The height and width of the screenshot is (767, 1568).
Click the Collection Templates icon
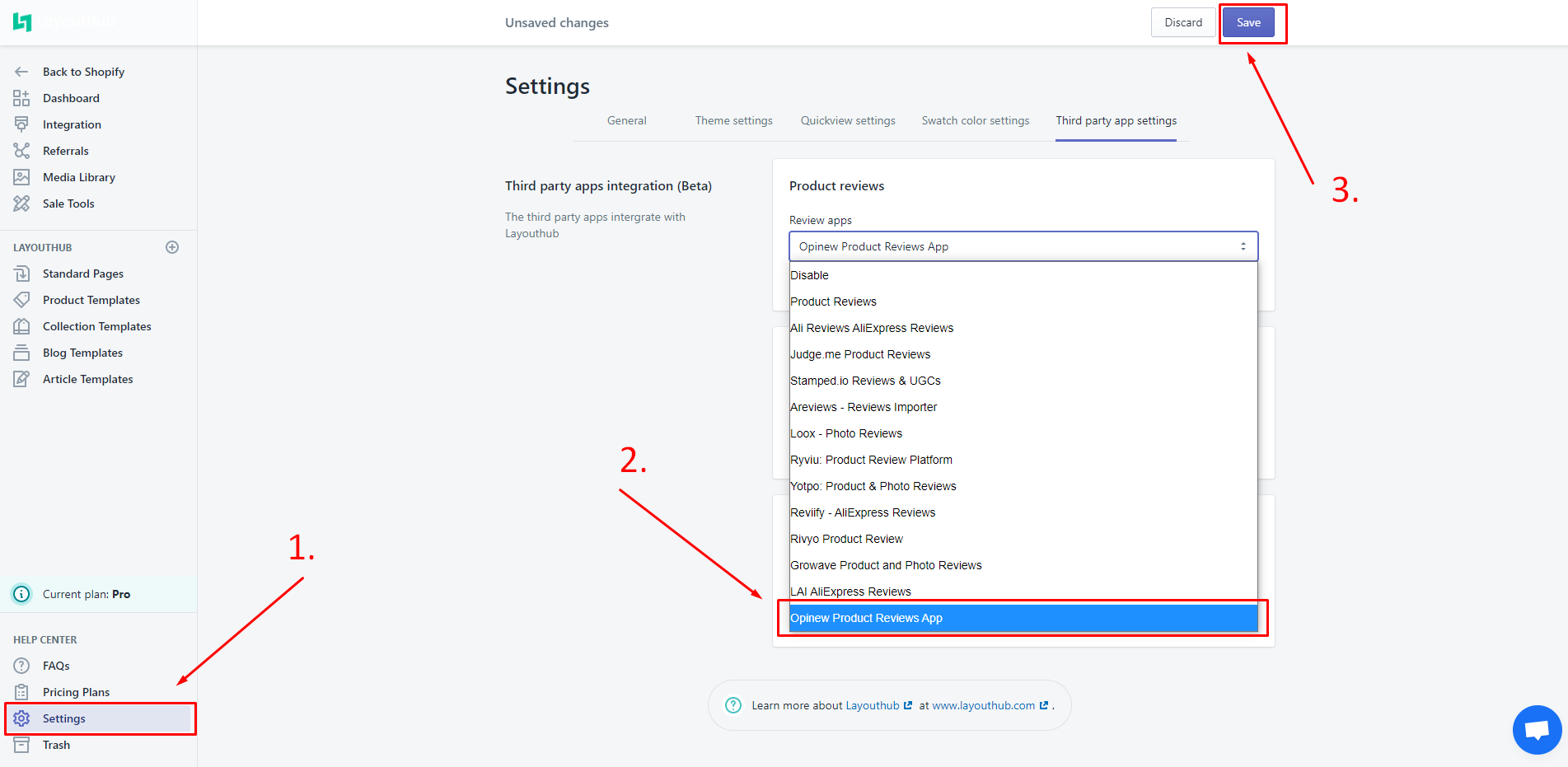tap(21, 326)
